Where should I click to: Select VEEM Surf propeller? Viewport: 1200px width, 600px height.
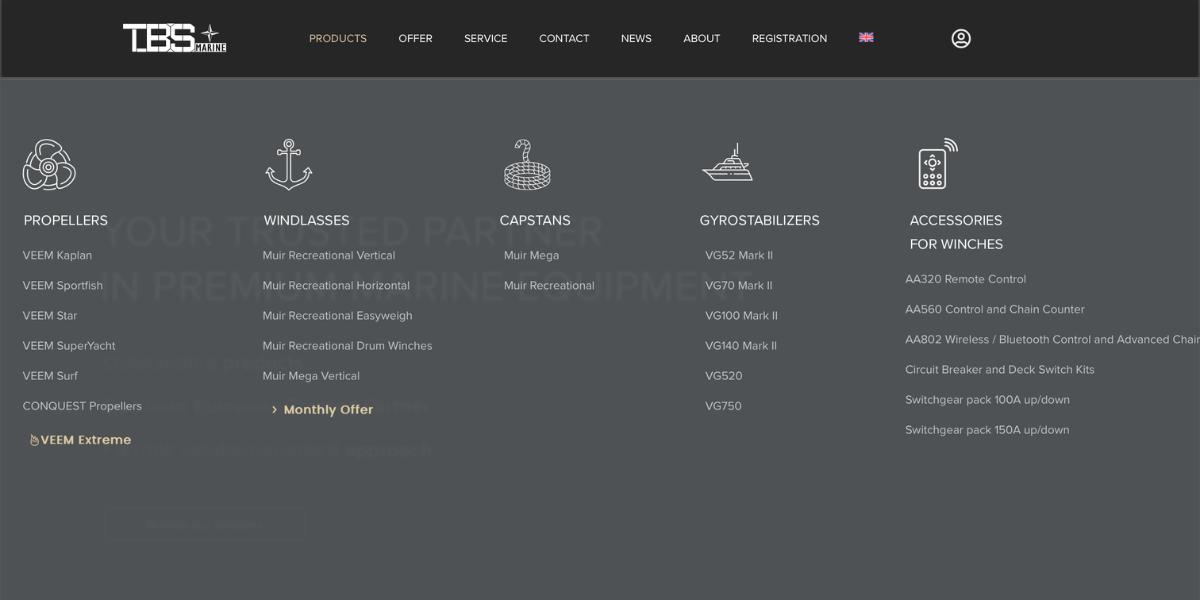50,375
